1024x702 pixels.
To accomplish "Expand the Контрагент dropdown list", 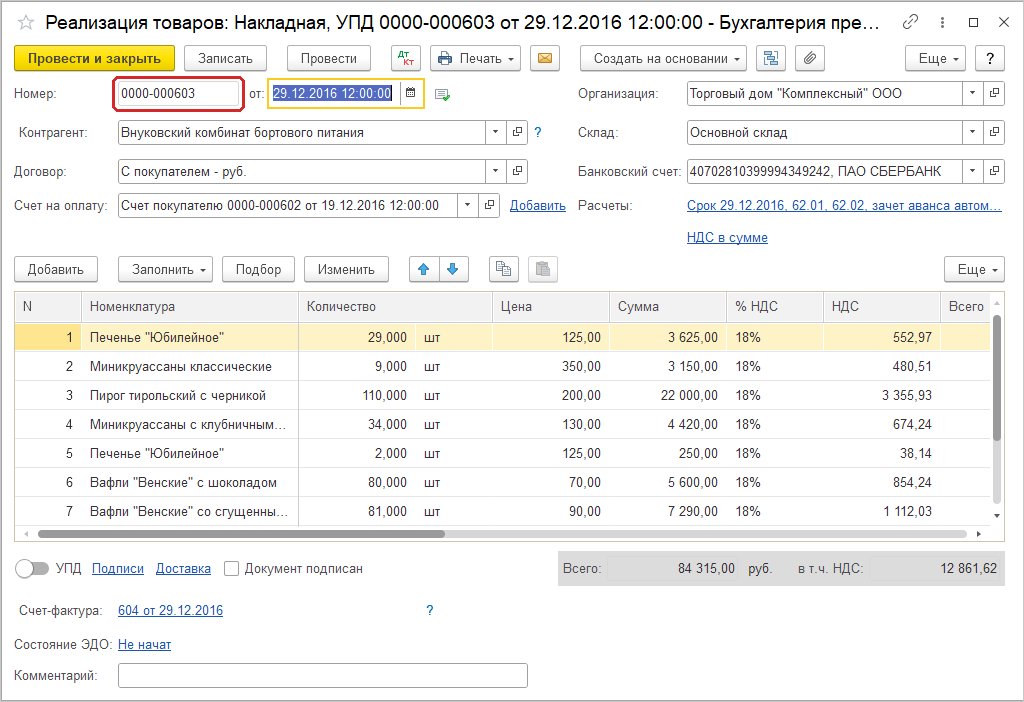I will 496,133.
